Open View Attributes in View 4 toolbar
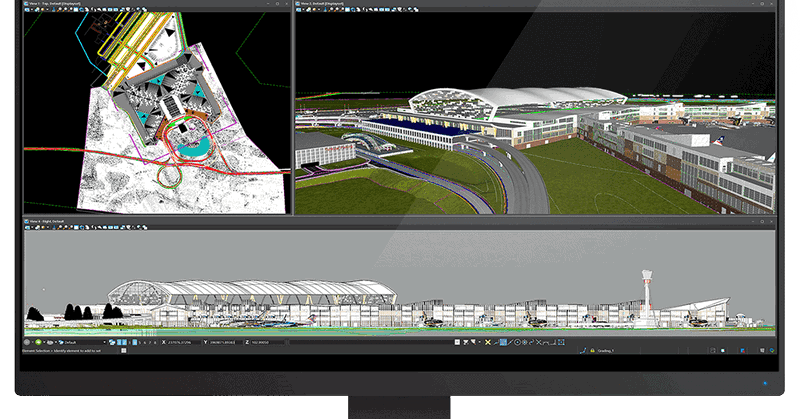This screenshot has height=419, width=800. pyautogui.click(x=27, y=227)
